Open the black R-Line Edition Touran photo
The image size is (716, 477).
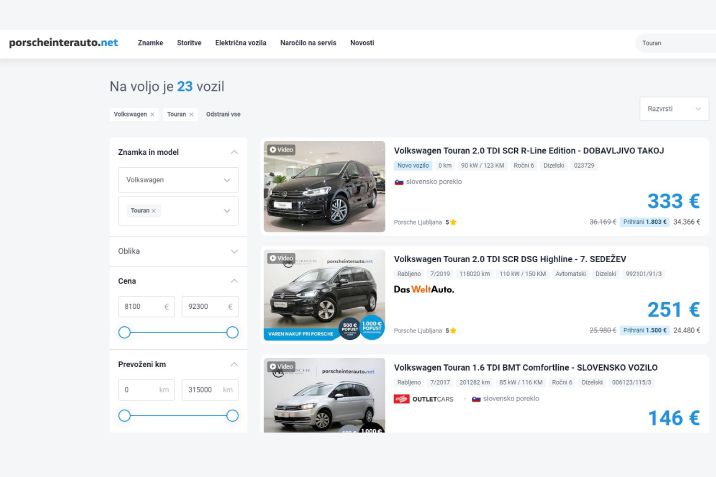tap(324, 186)
